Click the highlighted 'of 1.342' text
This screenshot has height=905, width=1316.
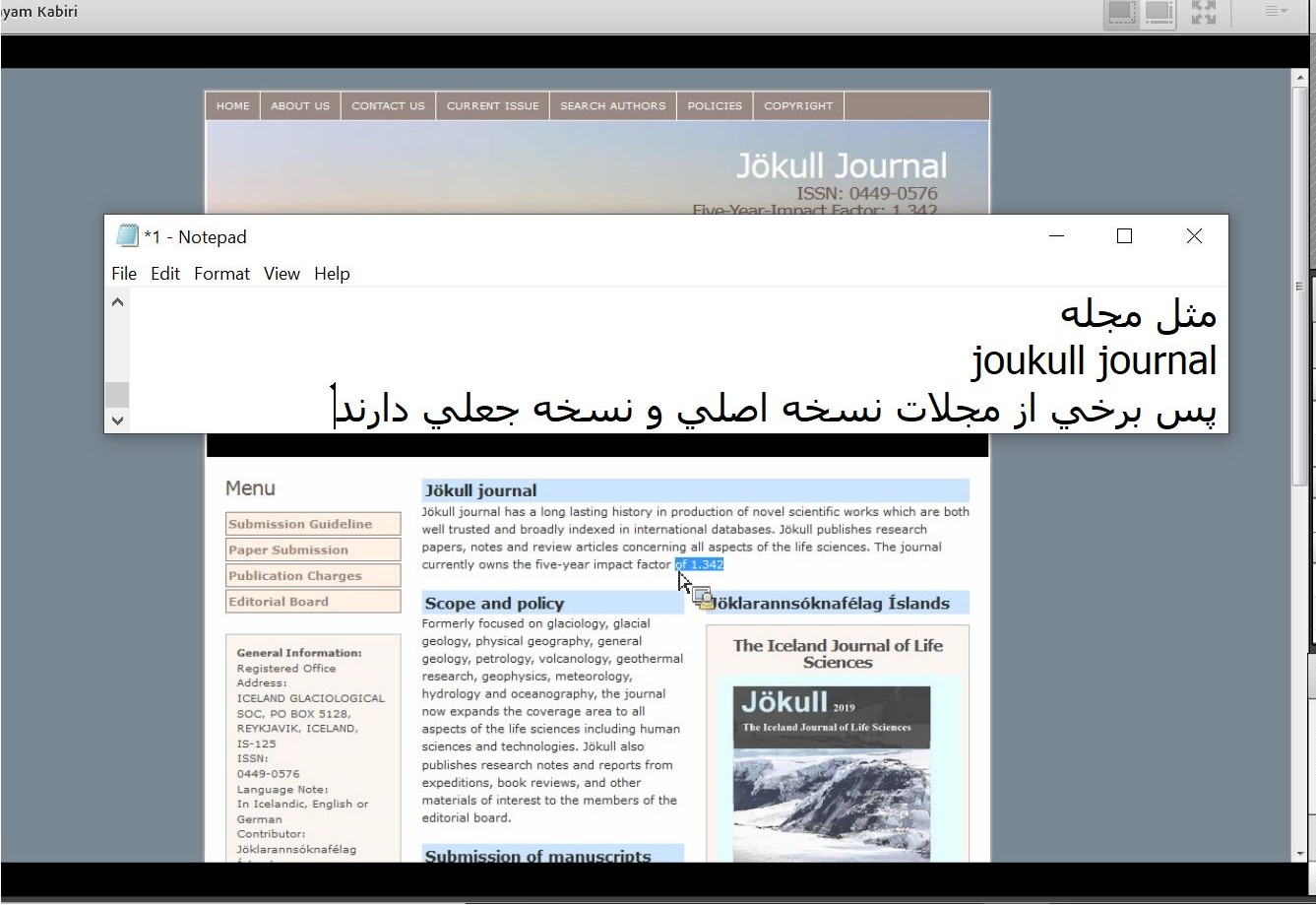coord(699,564)
